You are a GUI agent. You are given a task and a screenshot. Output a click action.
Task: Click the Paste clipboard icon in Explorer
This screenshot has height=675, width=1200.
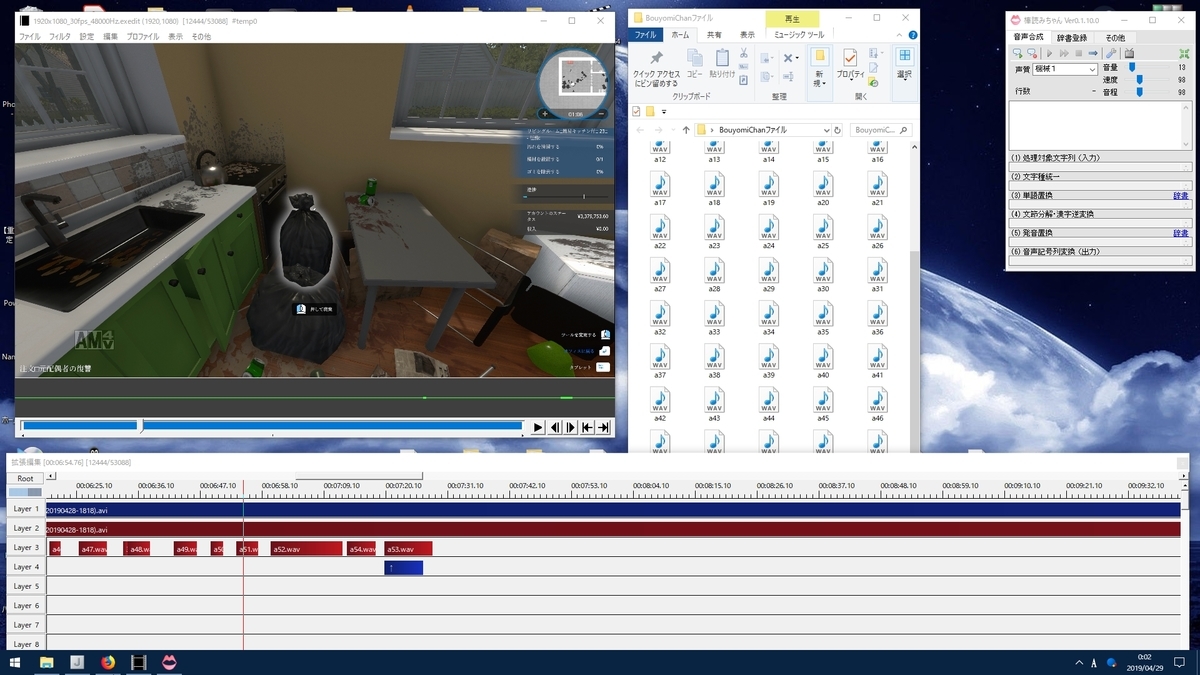tap(722, 57)
